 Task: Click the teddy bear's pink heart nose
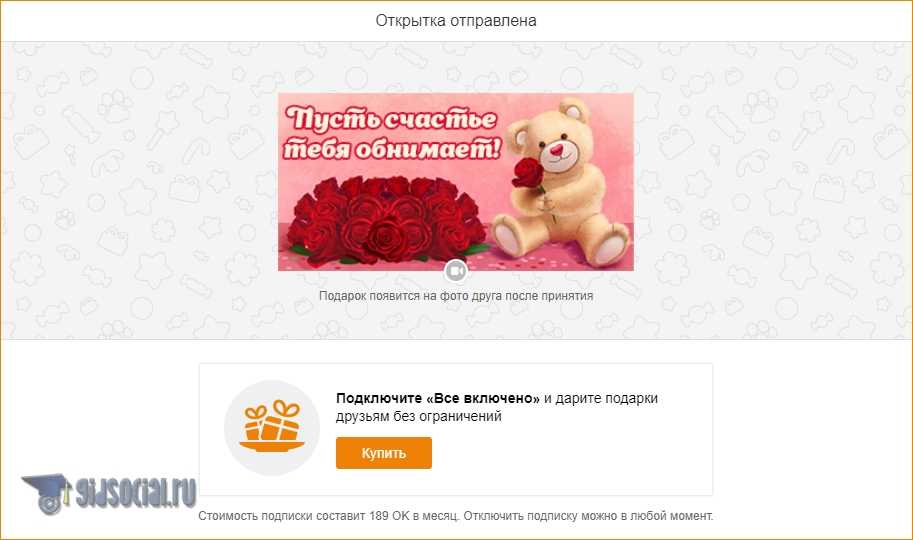557,151
